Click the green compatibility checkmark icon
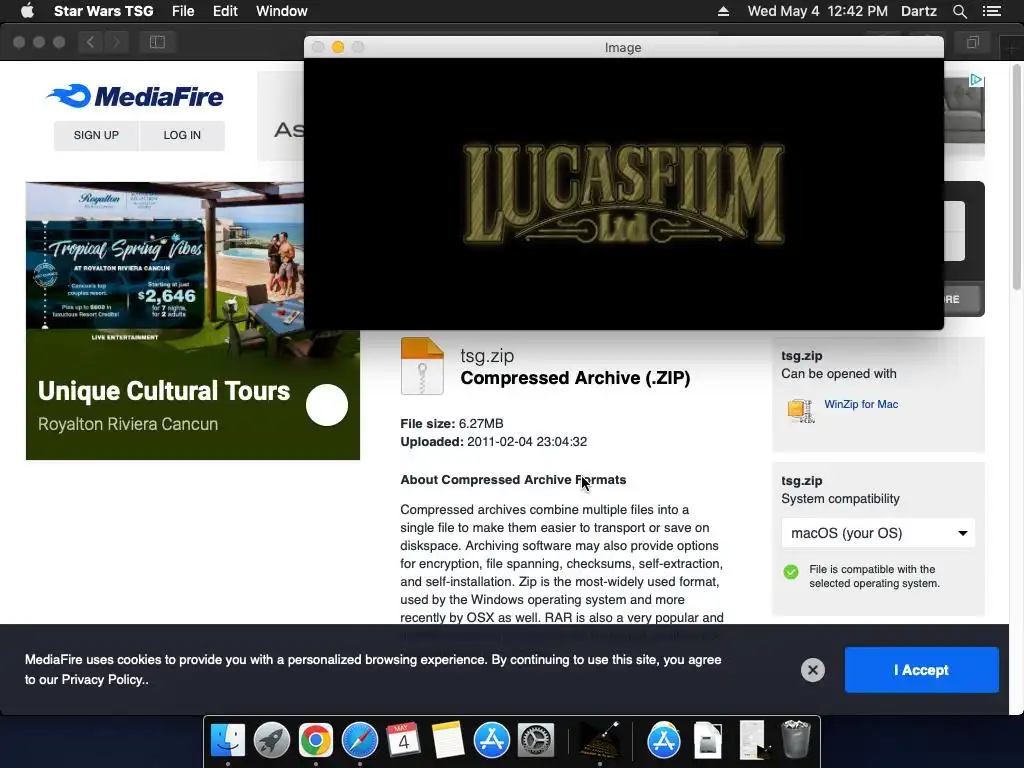Viewport: 1024px width, 768px height. (x=790, y=572)
